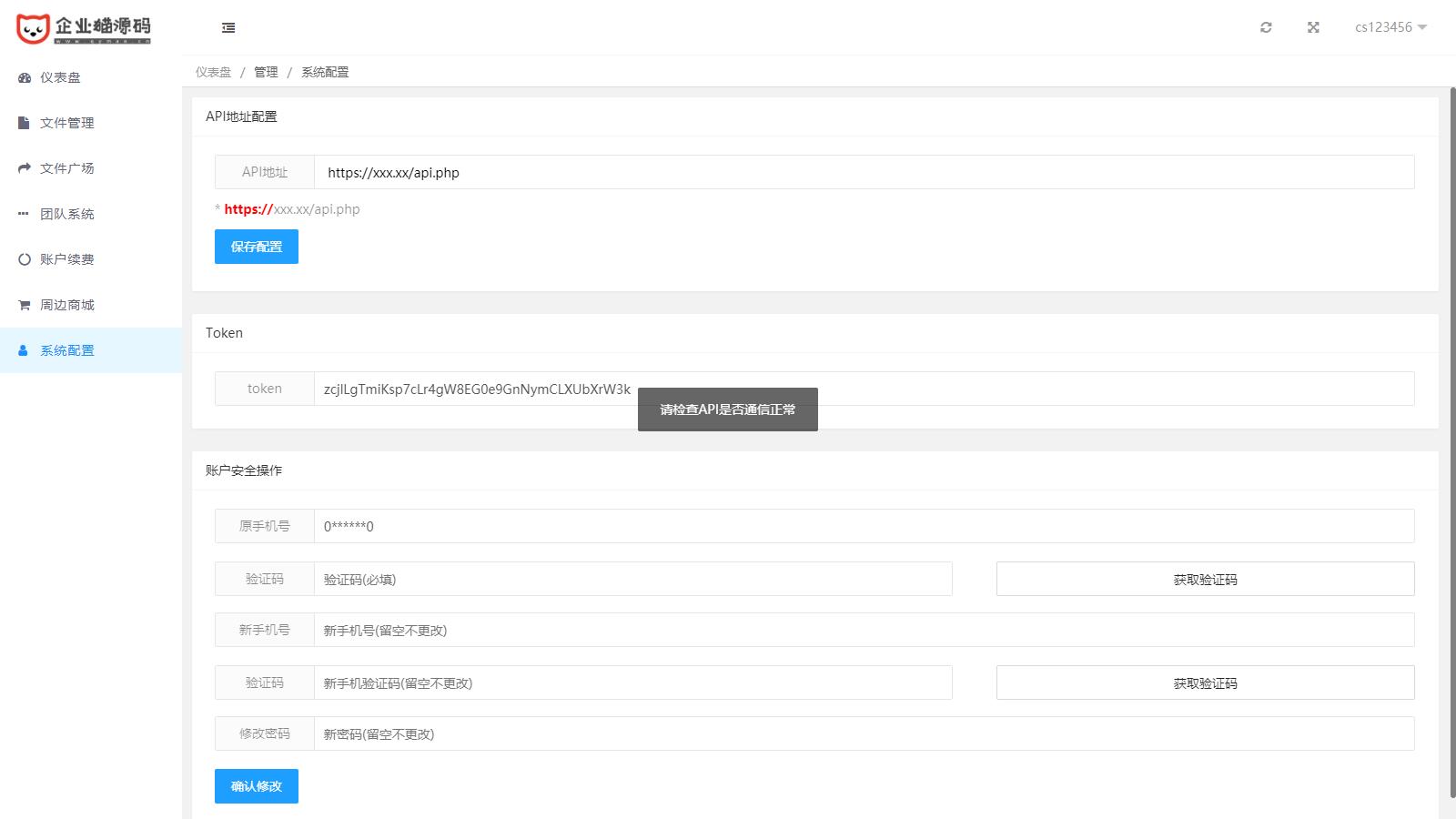Open 系统配置 in the sidebar menu

[67, 350]
